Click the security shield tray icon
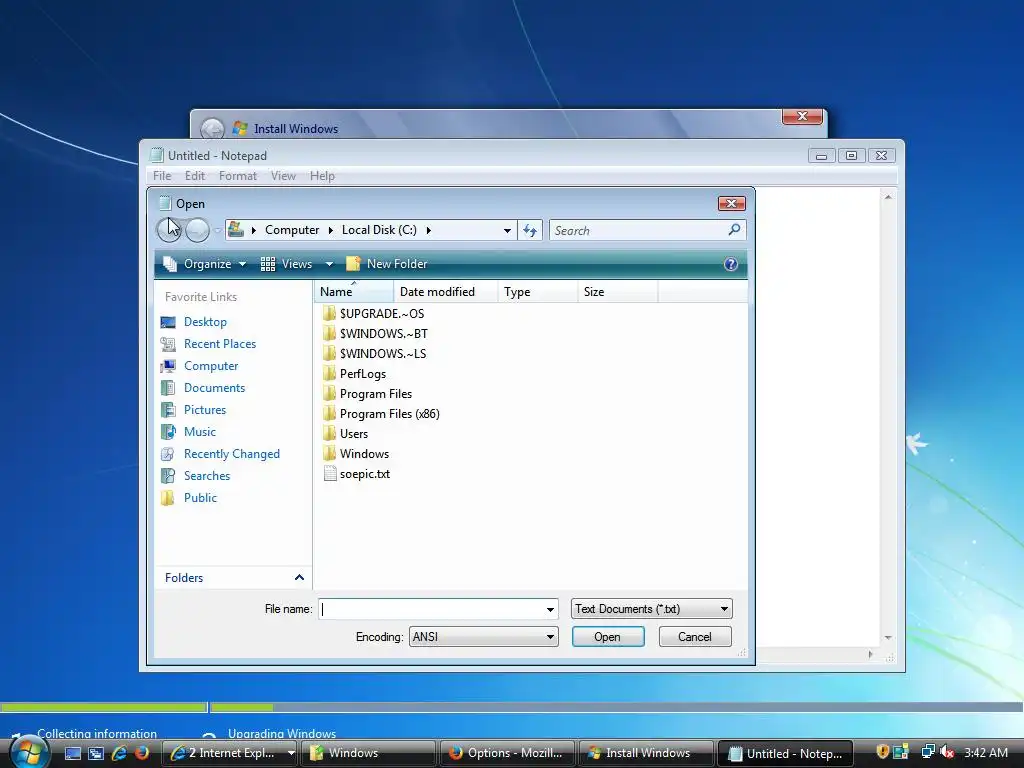1024x768 pixels. pyautogui.click(x=882, y=752)
